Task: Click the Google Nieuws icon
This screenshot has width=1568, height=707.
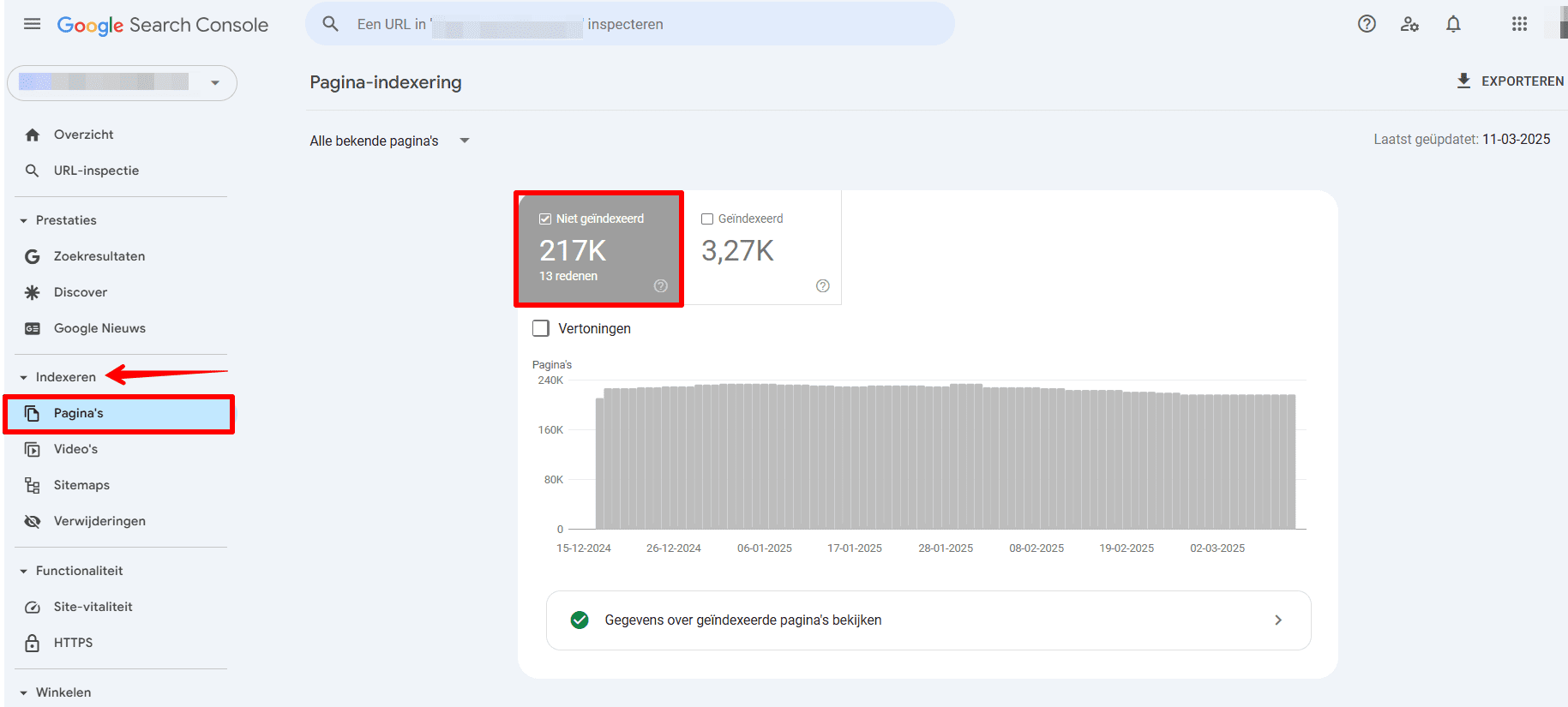Action: (33, 328)
